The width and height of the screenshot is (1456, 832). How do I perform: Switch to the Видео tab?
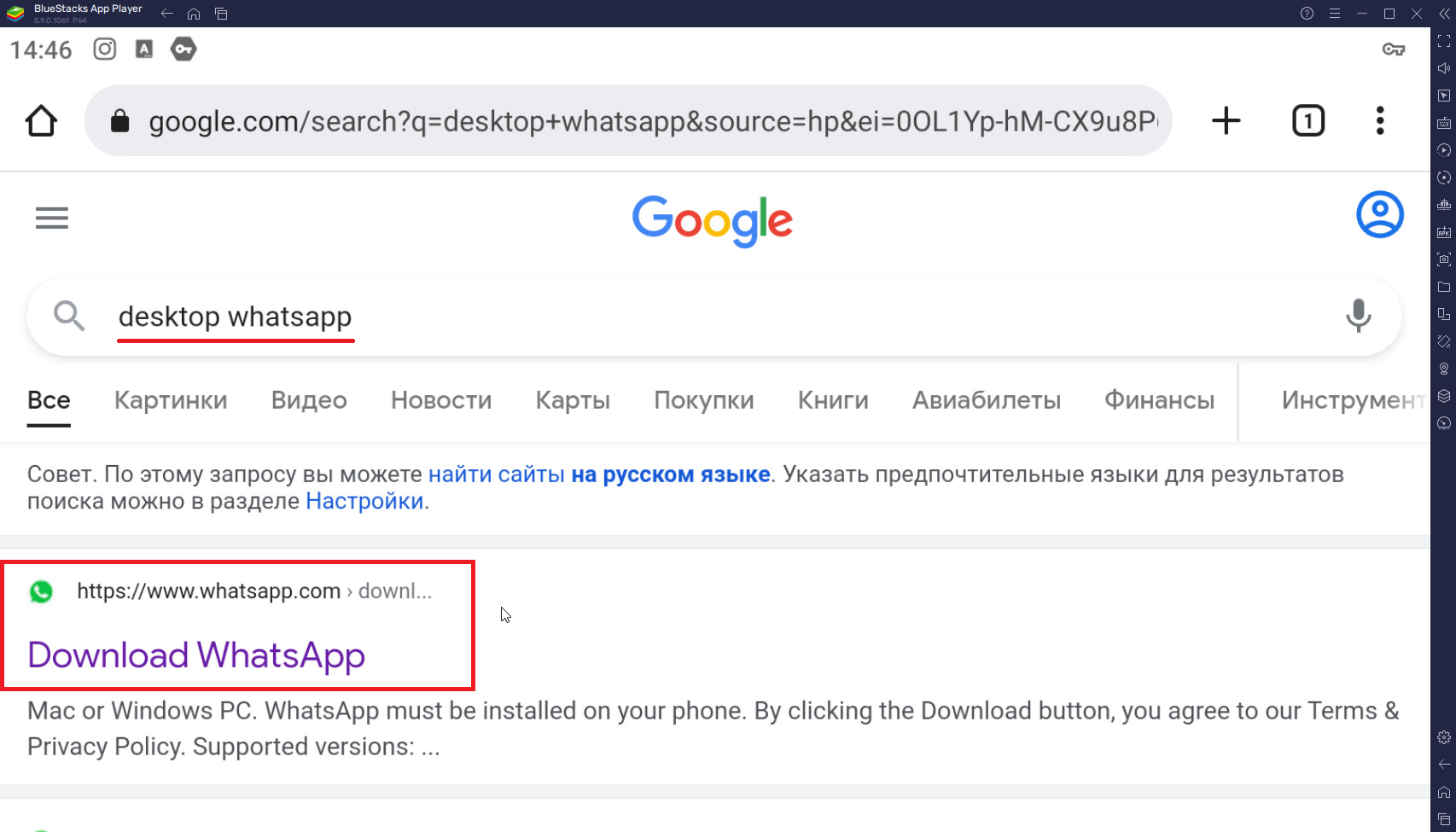[x=309, y=400]
